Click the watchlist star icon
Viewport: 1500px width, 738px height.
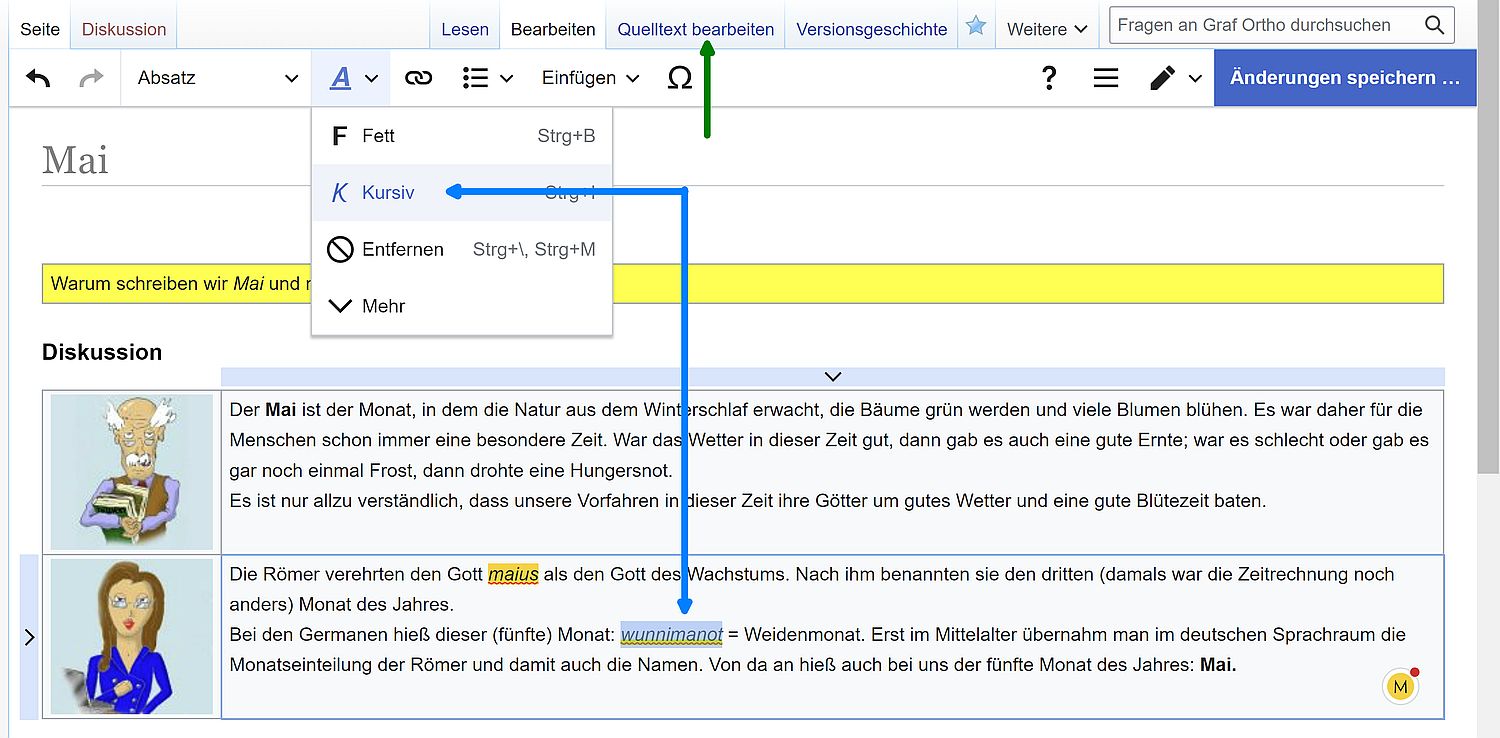pos(975,27)
